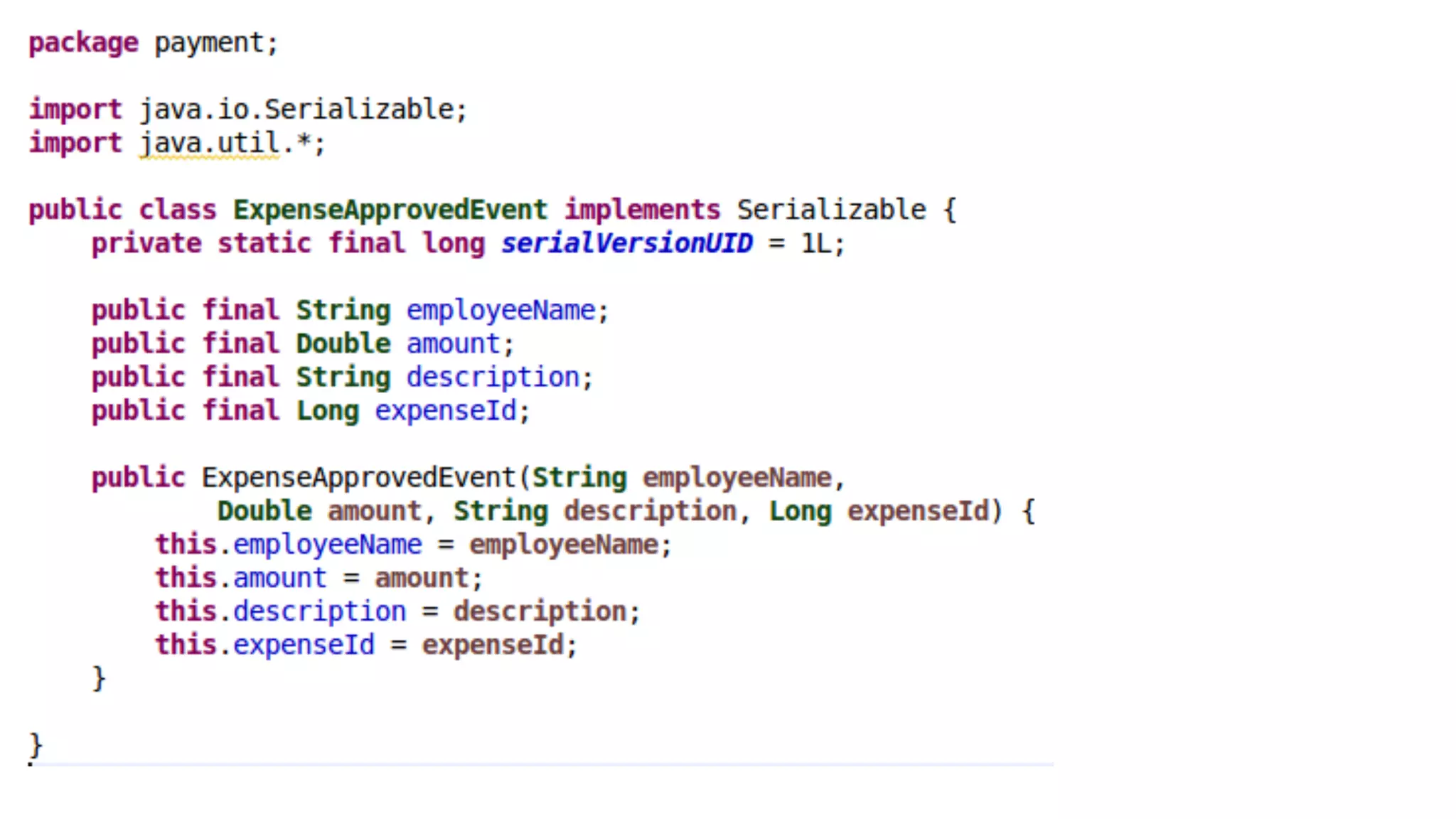The image size is (1456, 819).
Task: Click the underlined 'java.util' import warning
Action: 209,144
